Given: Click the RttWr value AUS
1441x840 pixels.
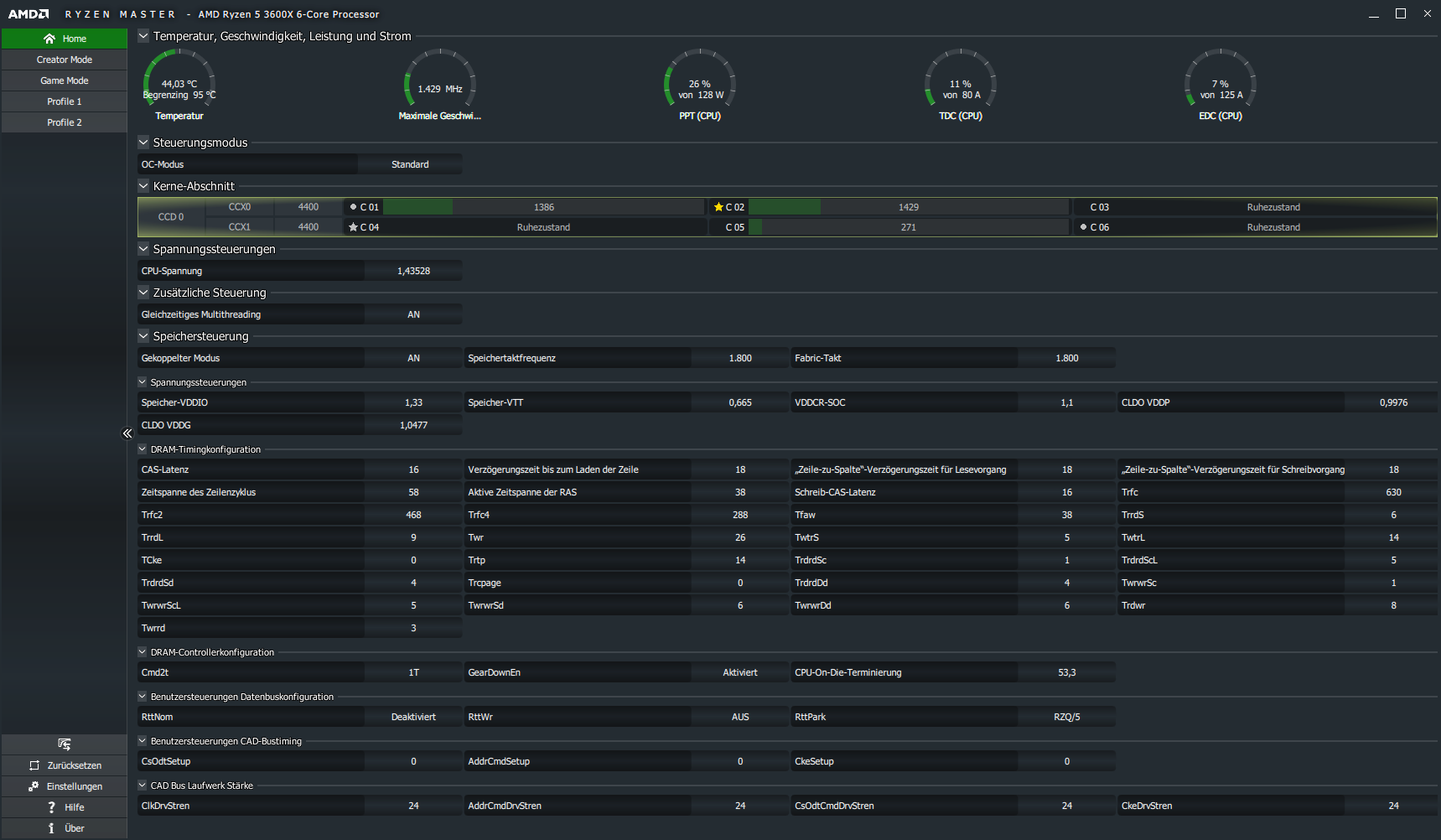Looking at the screenshot, I should (740, 717).
